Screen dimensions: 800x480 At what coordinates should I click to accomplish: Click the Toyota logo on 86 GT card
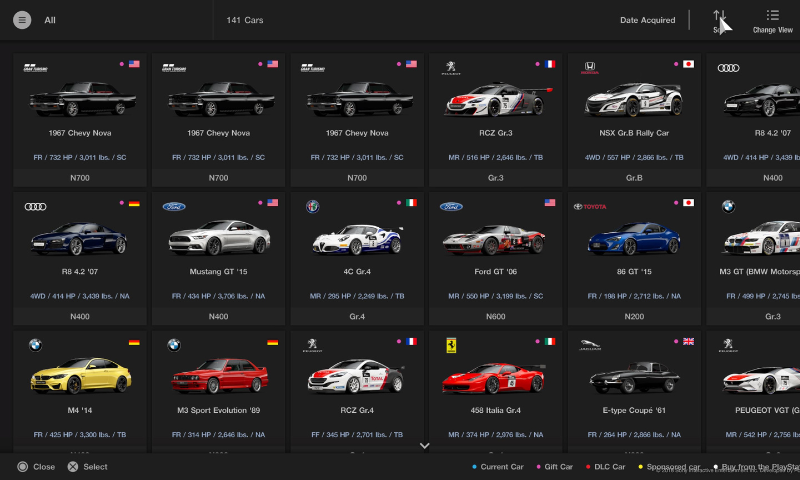coord(590,207)
